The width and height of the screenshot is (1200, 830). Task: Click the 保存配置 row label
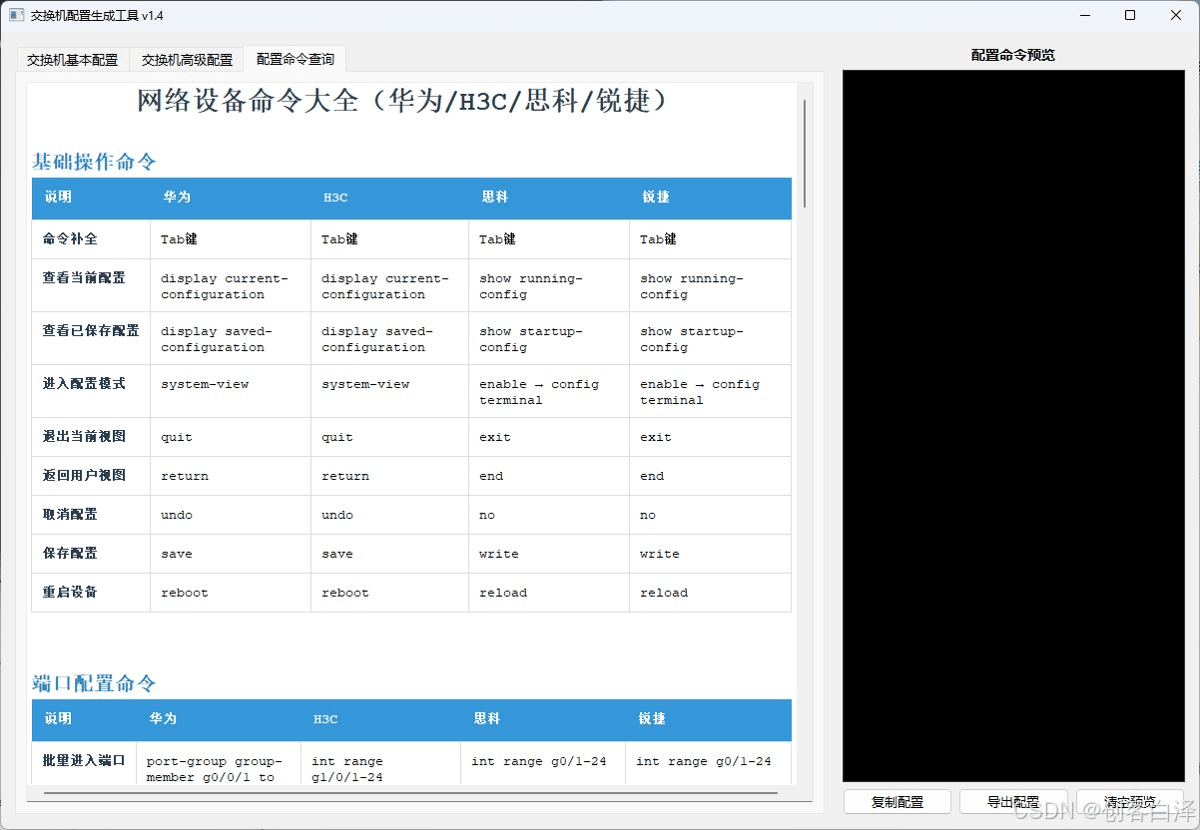click(x=70, y=553)
